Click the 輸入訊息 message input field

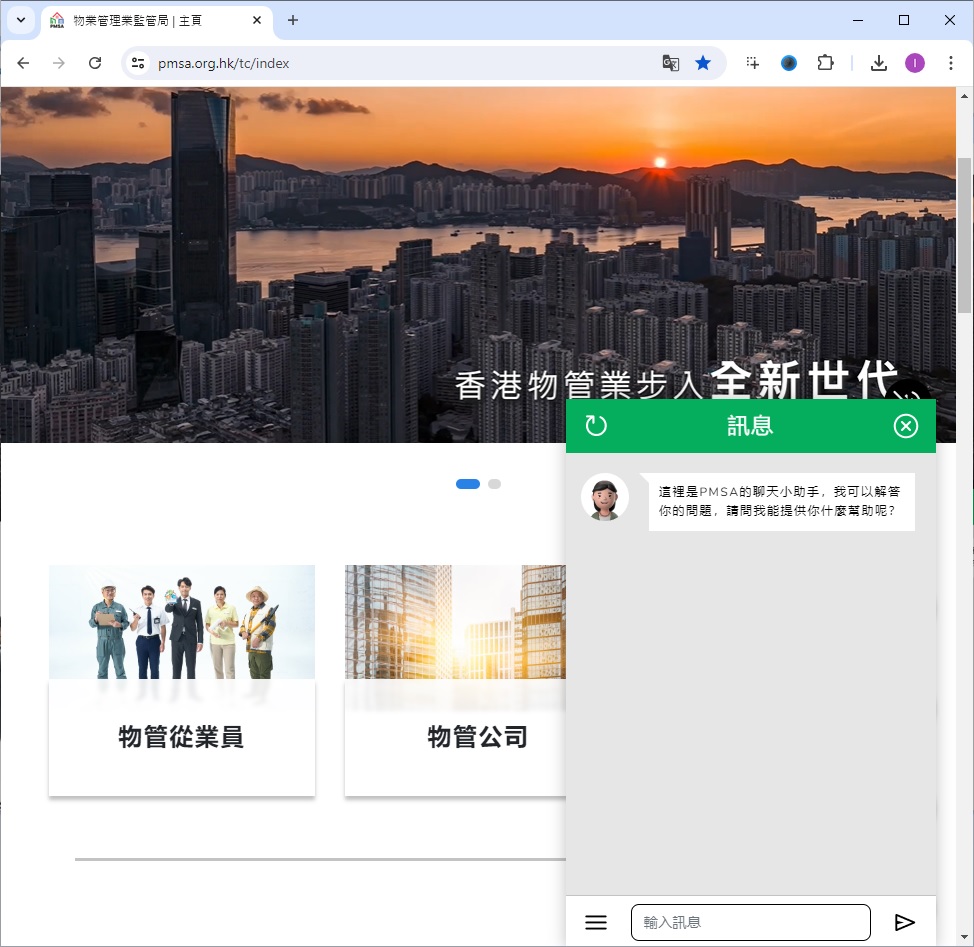coord(750,922)
